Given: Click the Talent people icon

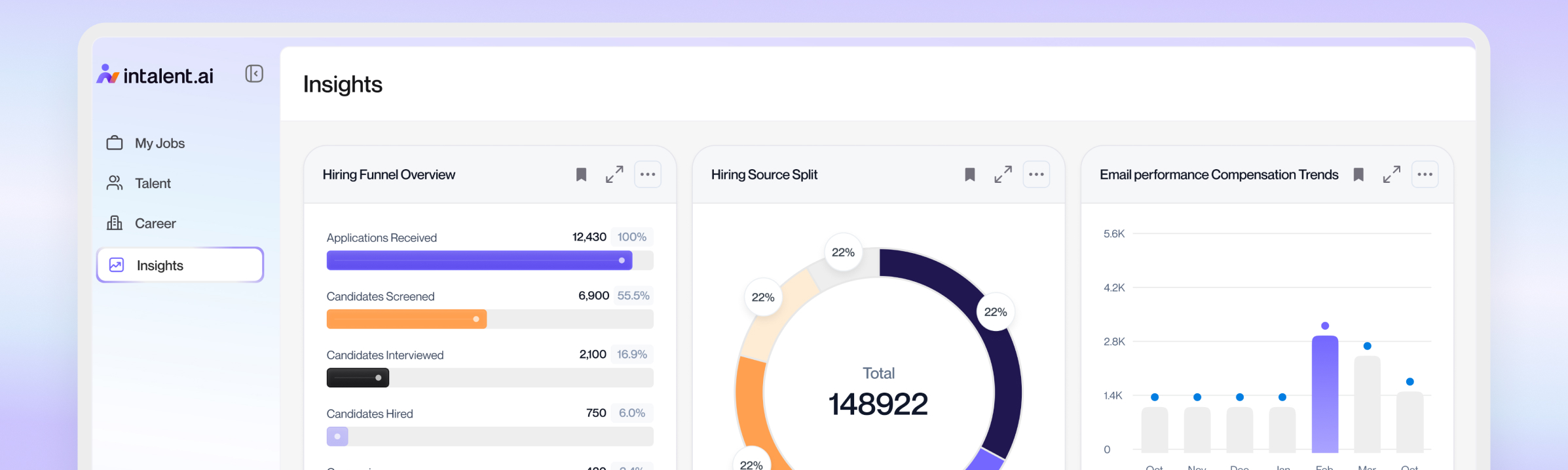Looking at the screenshot, I should click(x=115, y=183).
